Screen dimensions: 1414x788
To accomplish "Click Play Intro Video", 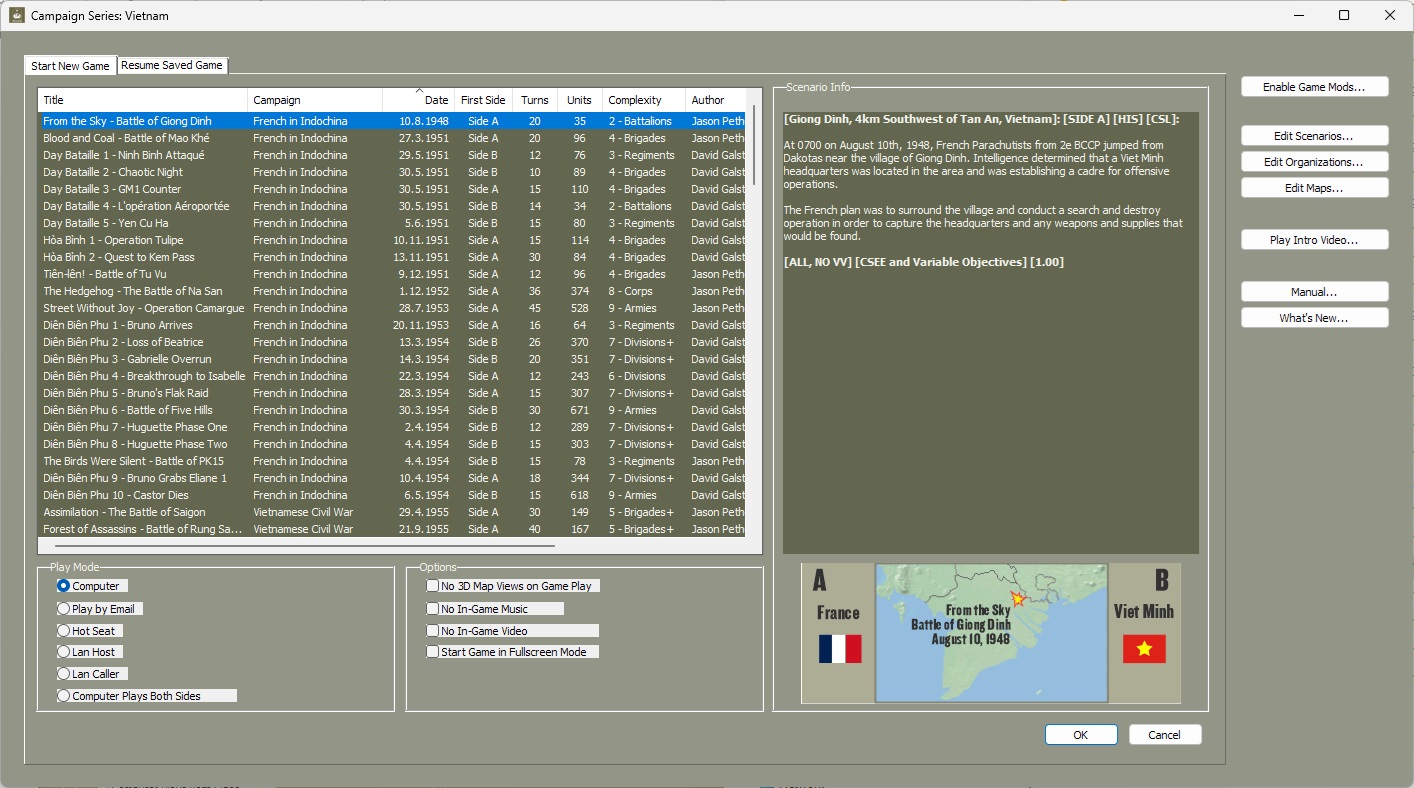I will (1314, 240).
